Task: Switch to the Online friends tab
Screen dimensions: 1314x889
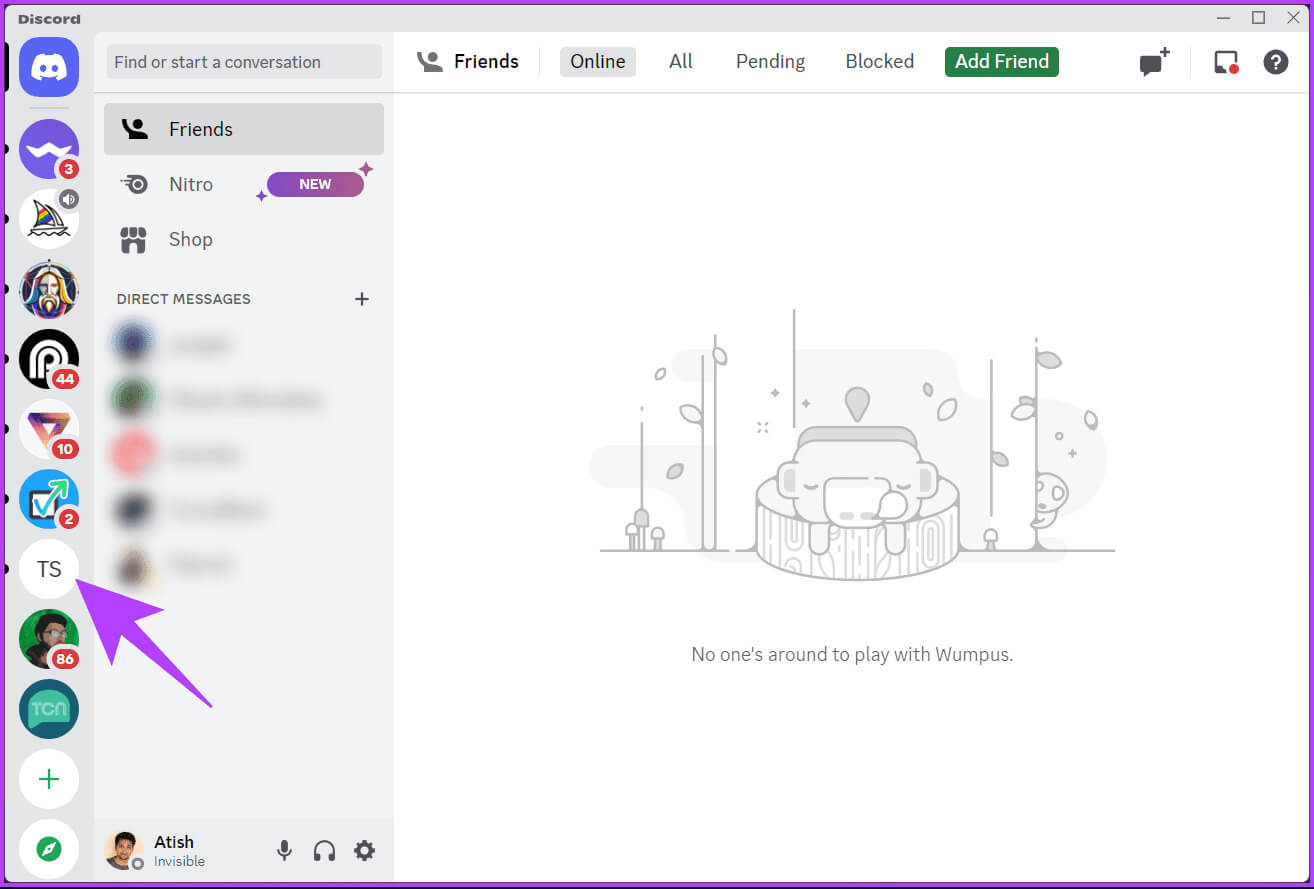Action: point(598,61)
